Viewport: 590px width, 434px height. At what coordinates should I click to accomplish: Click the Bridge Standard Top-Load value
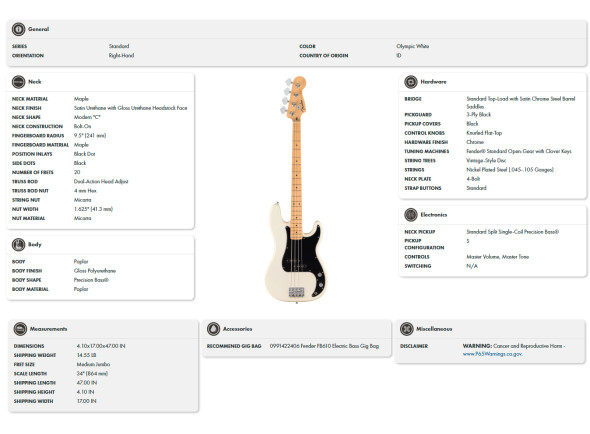[521, 102]
